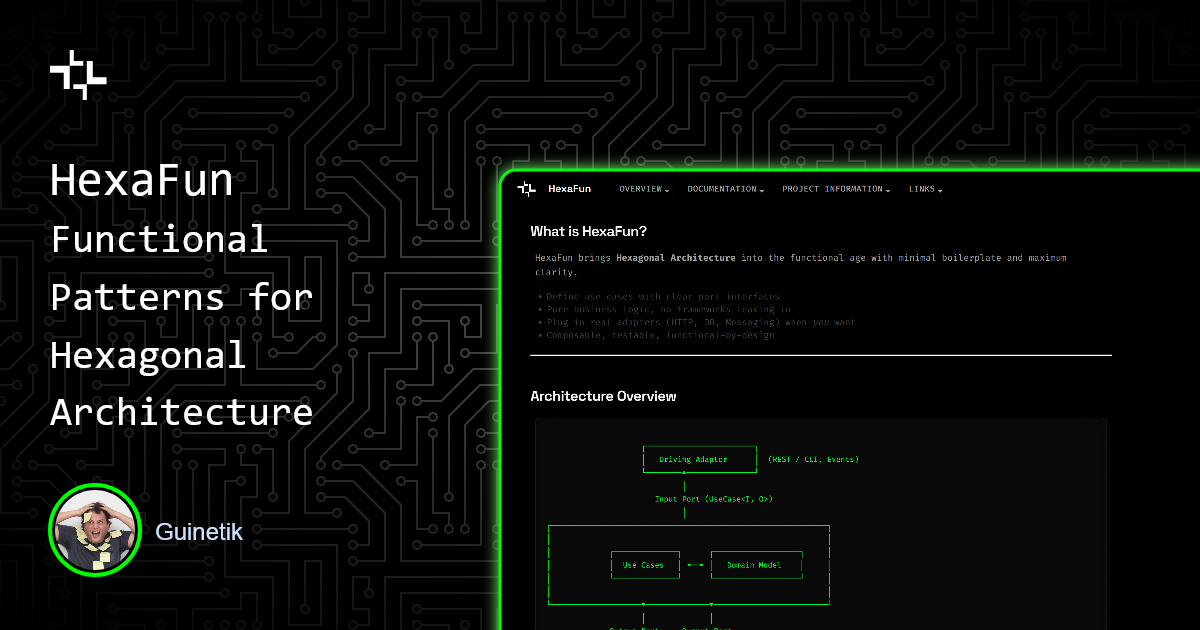The image size is (1200, 630).
Task: Click the Architecture Overview heading
Action: [x=603, y=397]
